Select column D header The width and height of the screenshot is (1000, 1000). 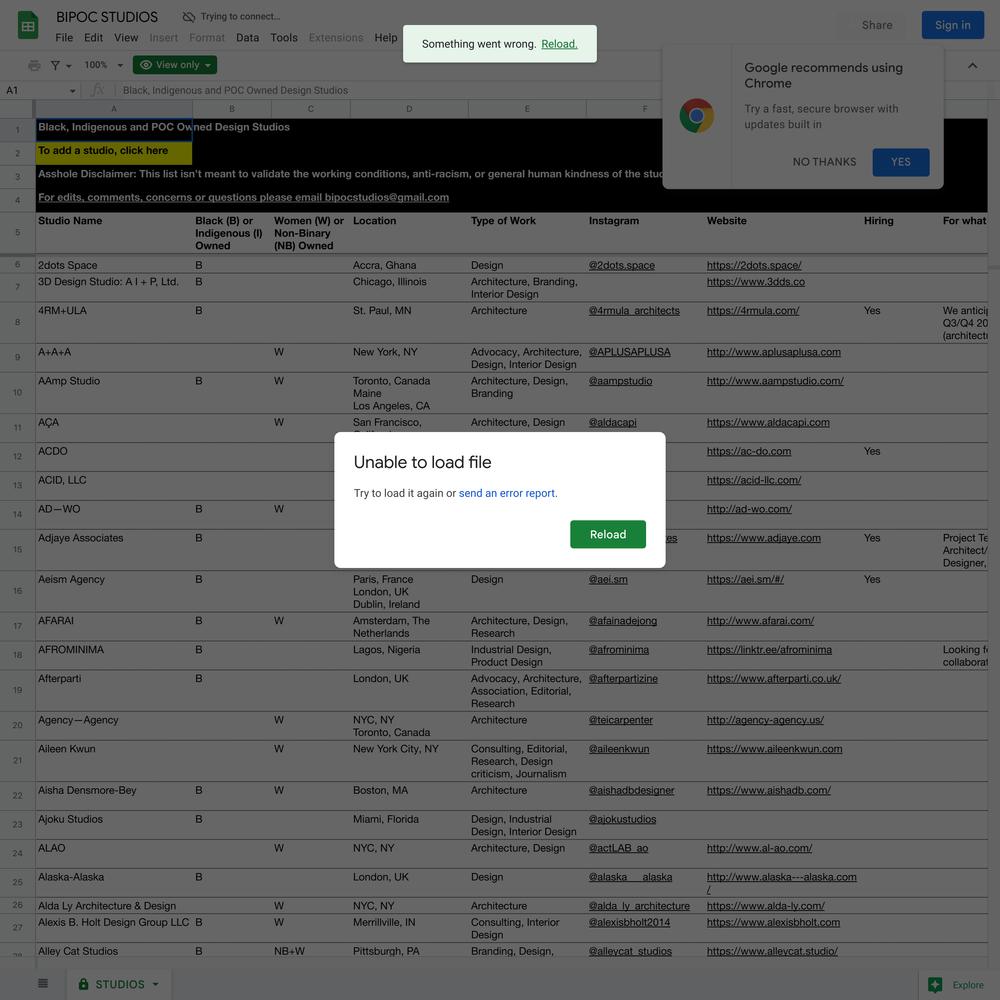pos(409,109)
